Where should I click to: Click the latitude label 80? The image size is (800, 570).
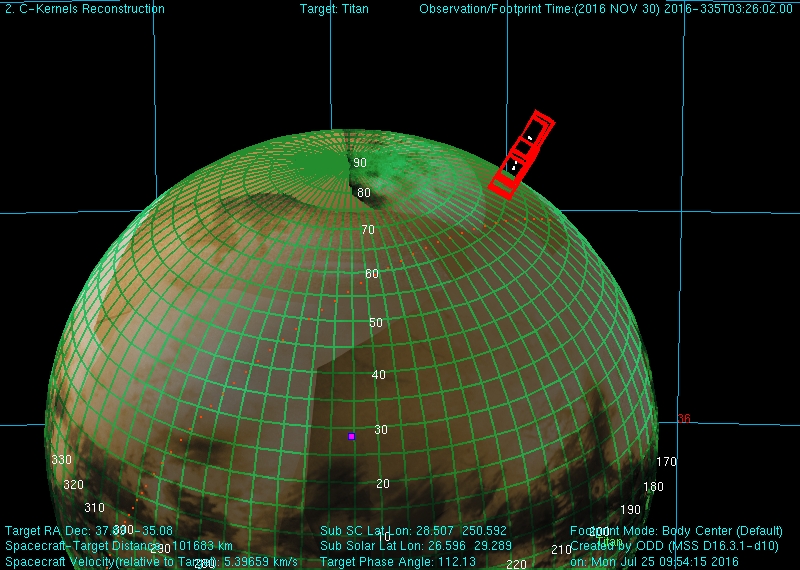364,193
